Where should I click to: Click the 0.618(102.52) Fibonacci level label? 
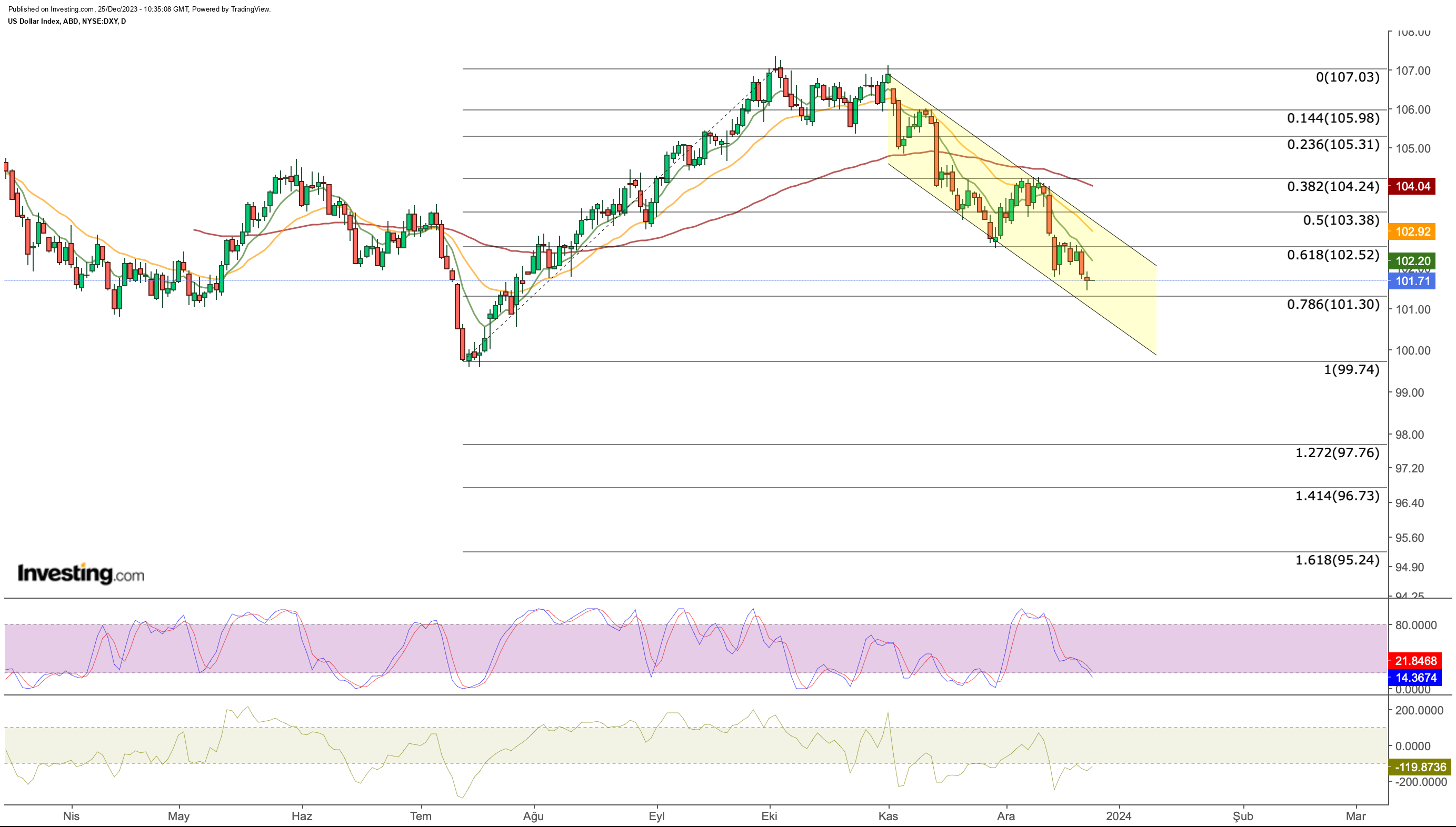(1333, 255)
